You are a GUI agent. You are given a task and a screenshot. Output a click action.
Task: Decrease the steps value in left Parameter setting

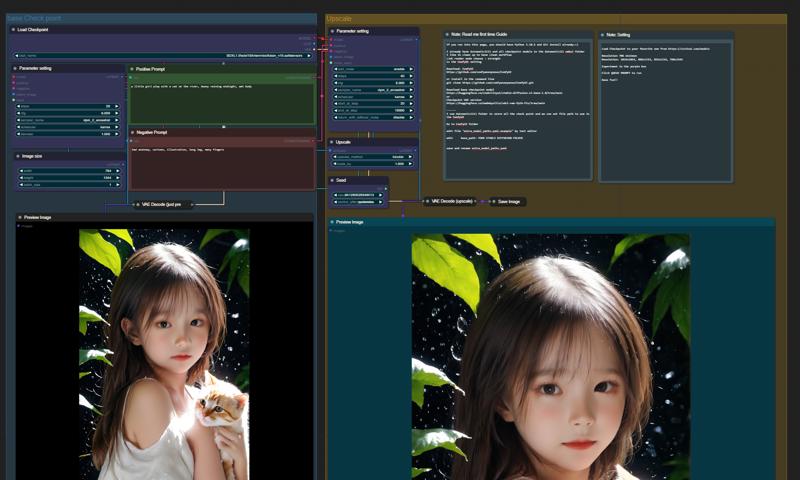pos(20,106)
